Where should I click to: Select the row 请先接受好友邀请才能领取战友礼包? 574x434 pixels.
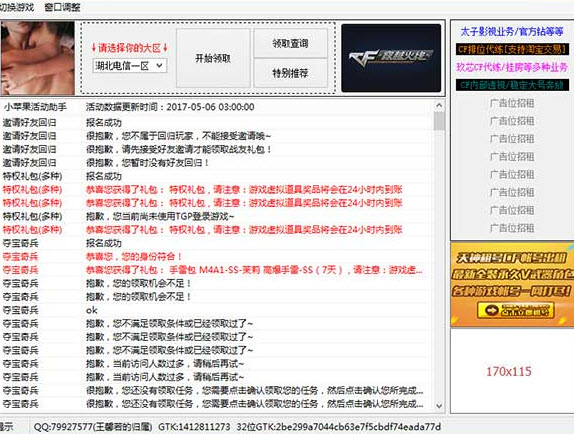click(x=217, y=149)
